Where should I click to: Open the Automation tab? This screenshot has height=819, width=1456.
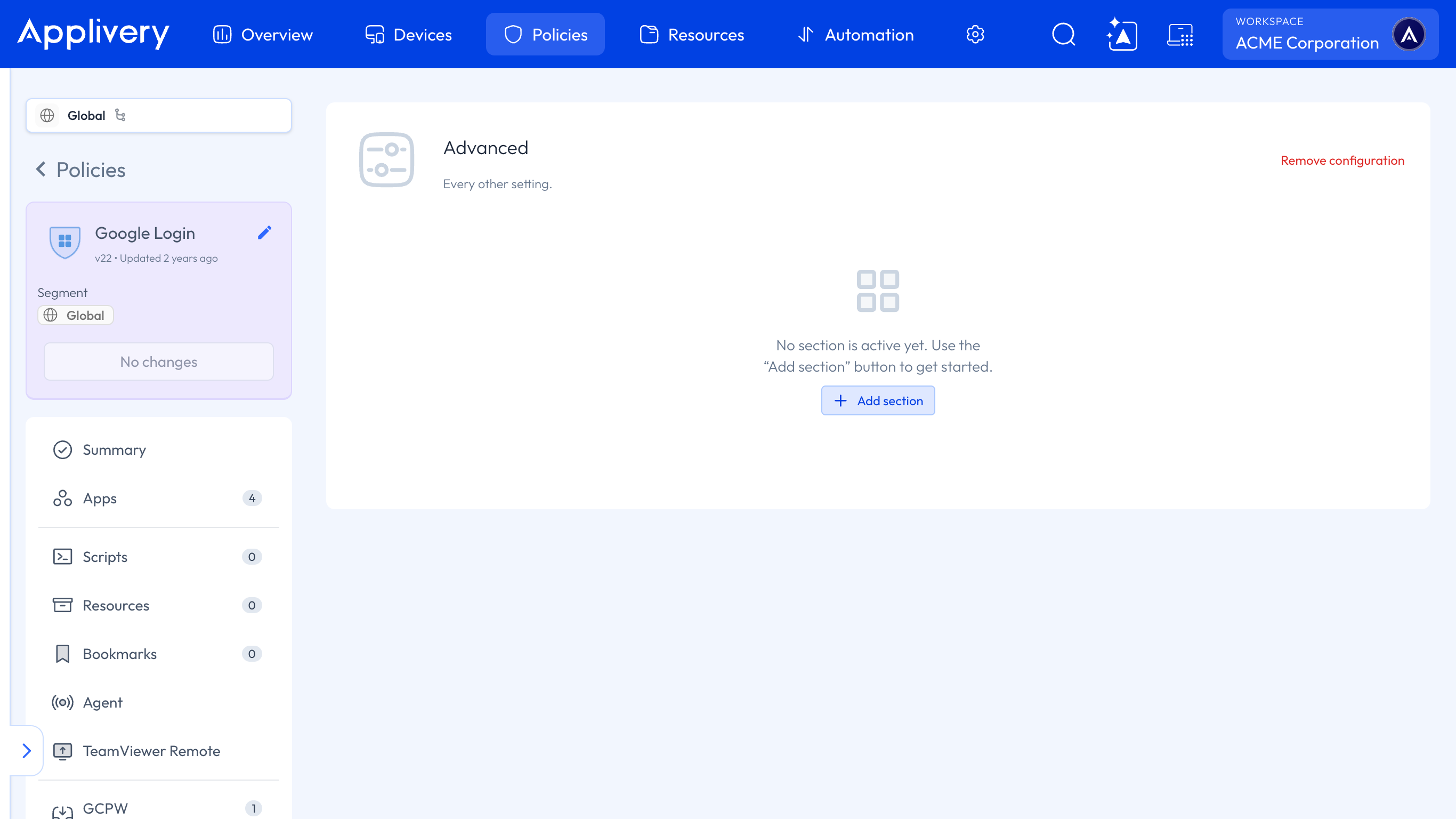click(x=856, y=35)
